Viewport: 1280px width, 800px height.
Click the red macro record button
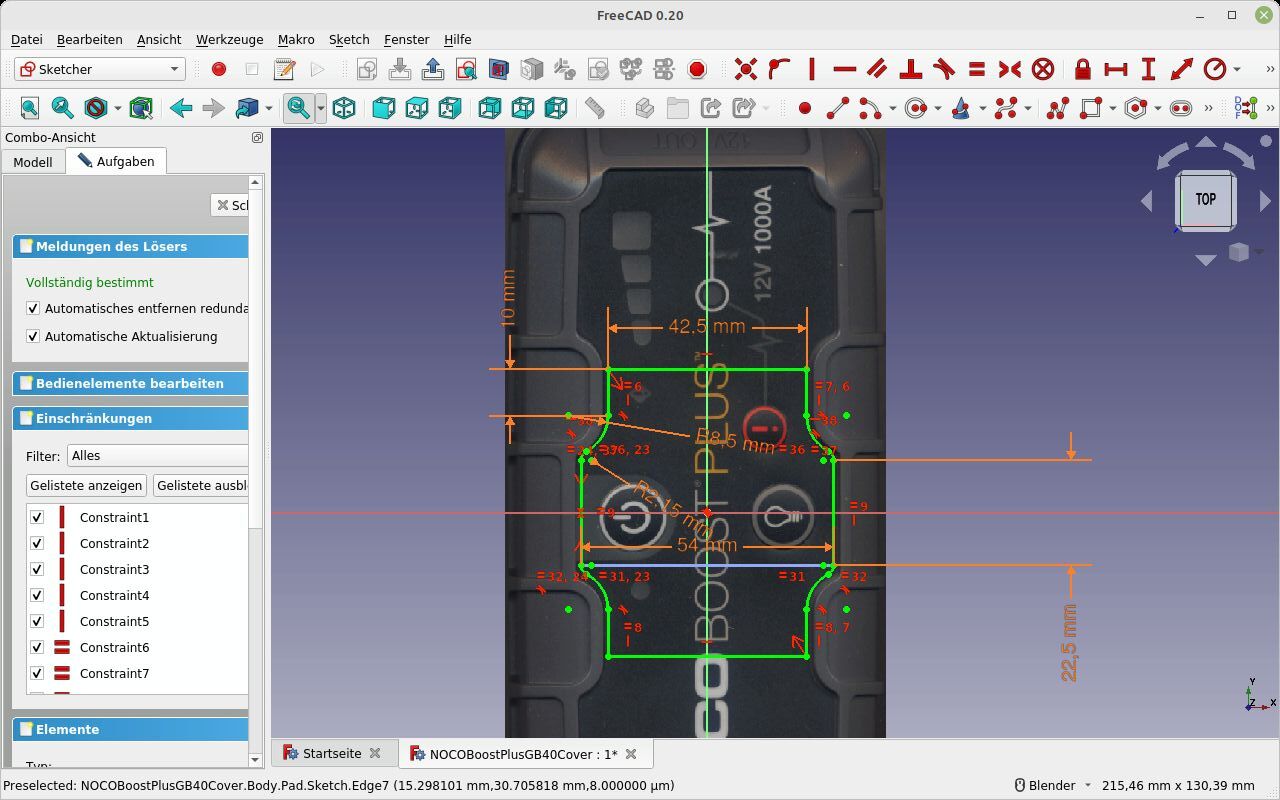coord(218,69)
